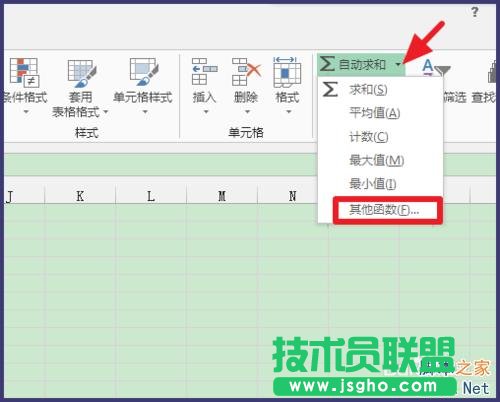Expand the 套用表格格式 dropdown arrow
The image size is (500, 402).
(x=106, y=112)
